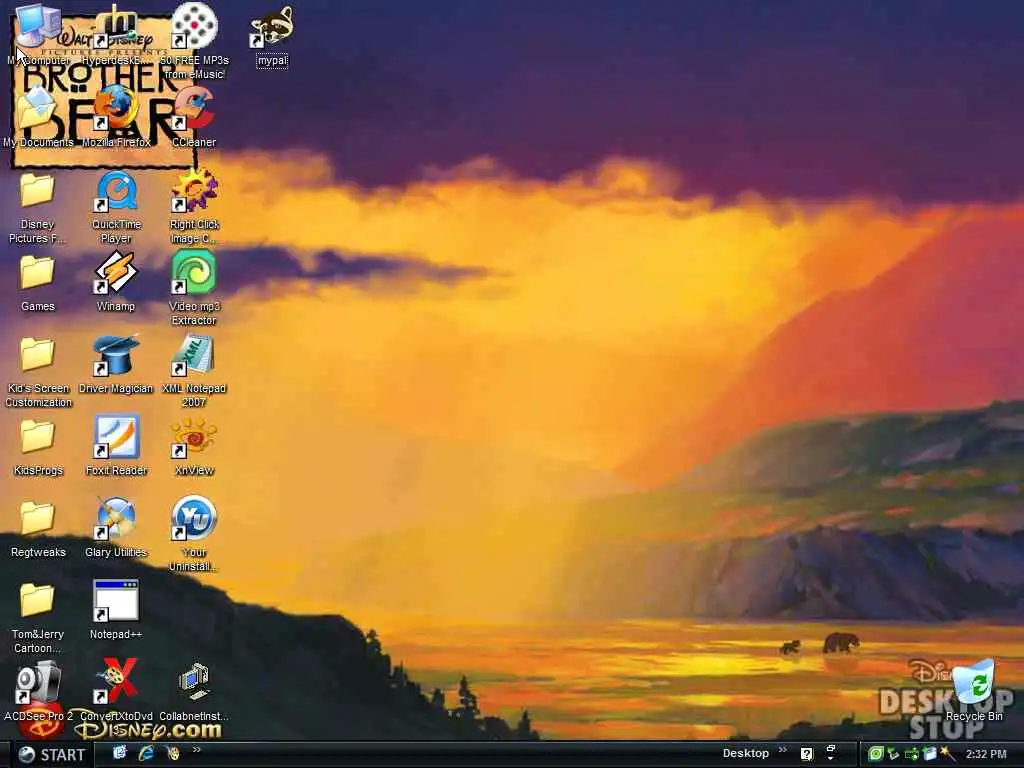The image size is (1024, 768).
Task: Click the green circular system tray icon
Action: click(x=876, y=754)
